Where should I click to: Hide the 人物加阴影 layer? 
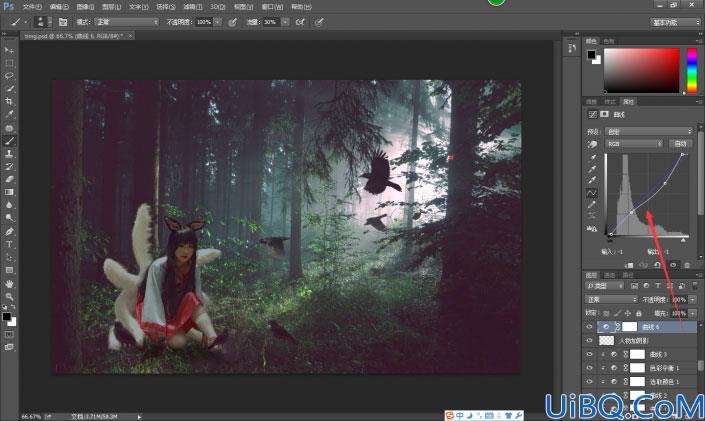point(589,340)
